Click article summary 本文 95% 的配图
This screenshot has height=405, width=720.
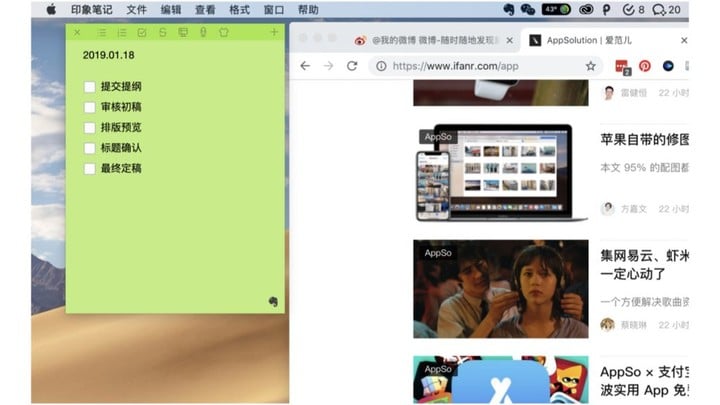click(x=645, y=168)
